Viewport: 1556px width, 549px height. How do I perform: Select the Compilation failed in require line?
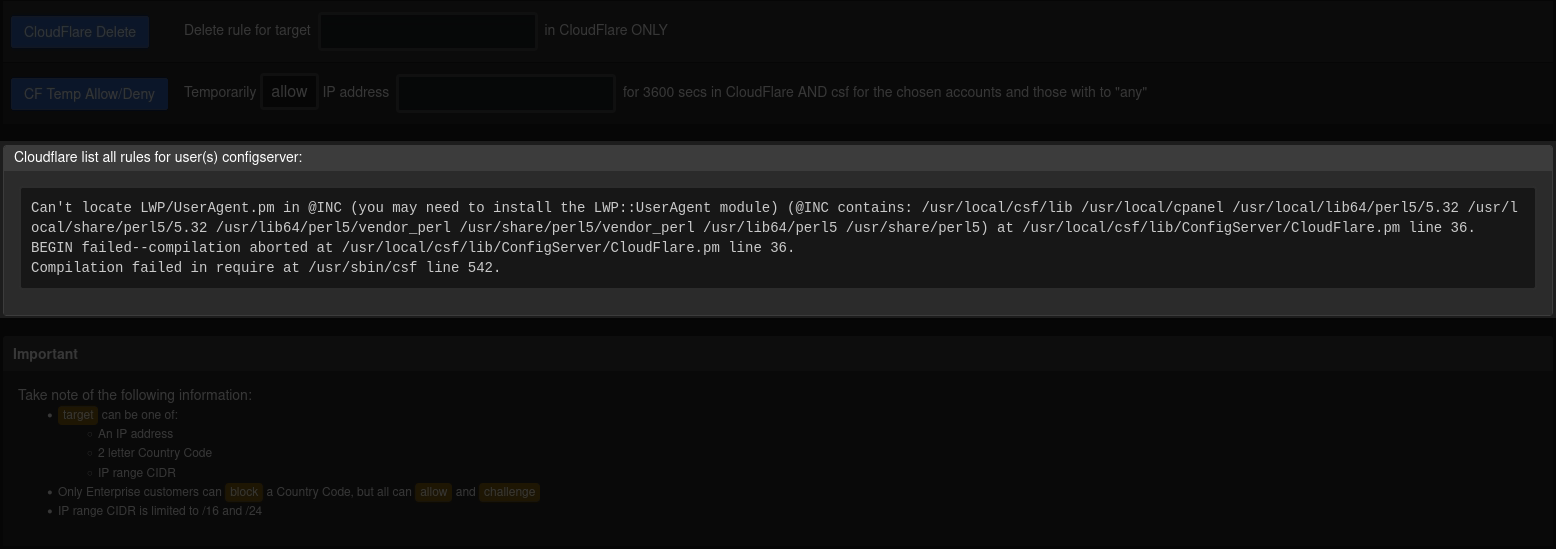click(x=266, y=268)
